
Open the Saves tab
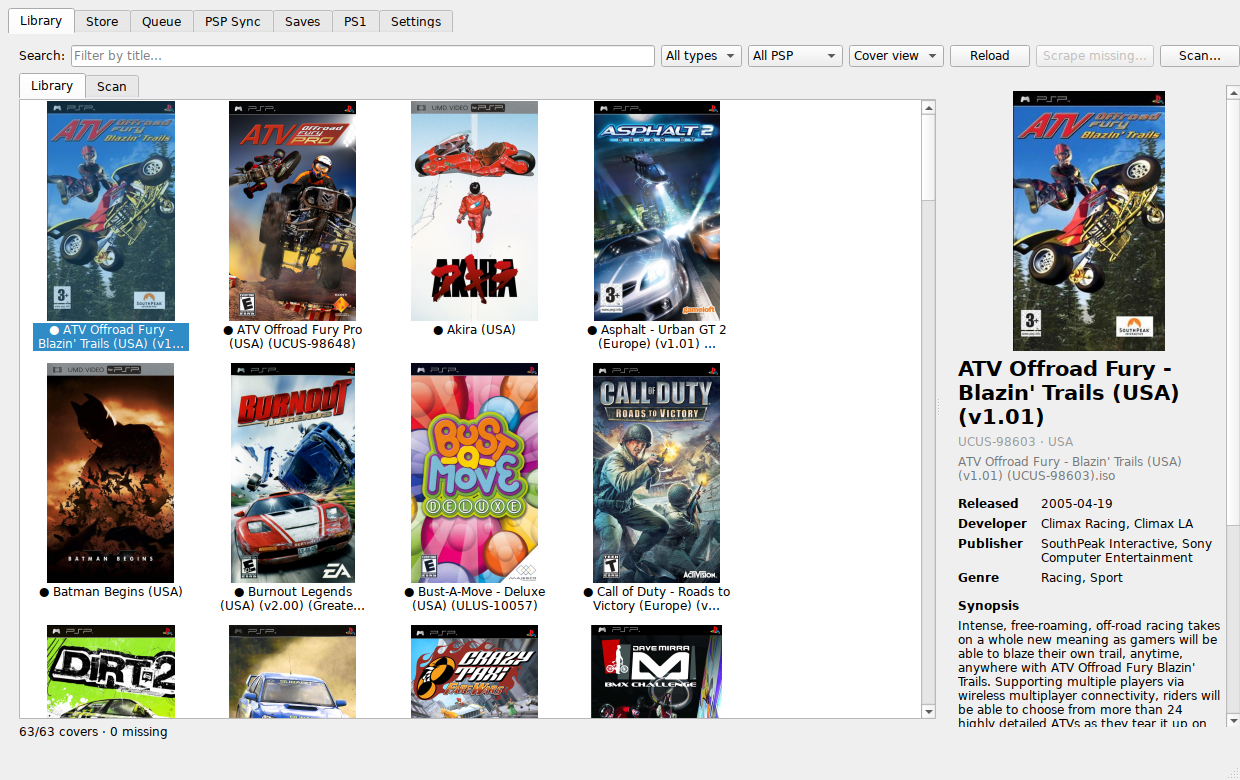pos(302,21)
